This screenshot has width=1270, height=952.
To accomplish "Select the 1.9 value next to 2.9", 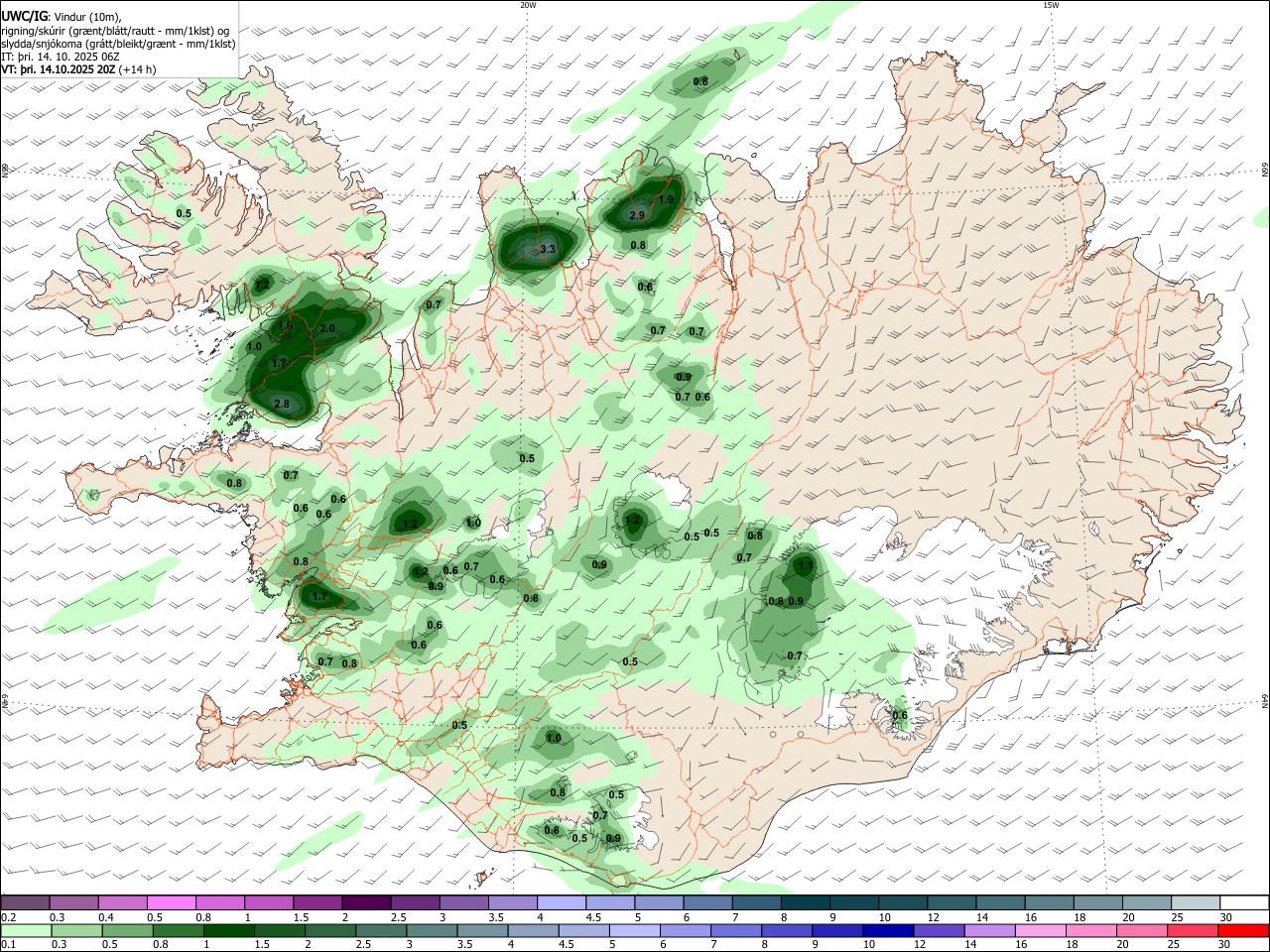I will [x=666, y=199].
